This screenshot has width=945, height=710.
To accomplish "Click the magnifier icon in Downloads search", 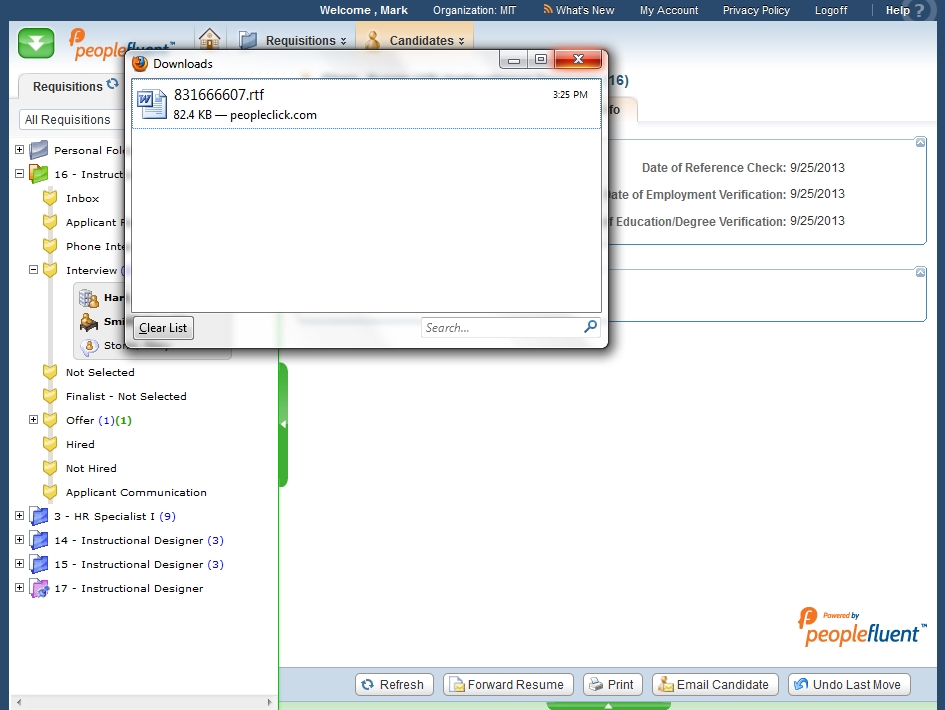I will pyautogui.click(x=590, y=327).
